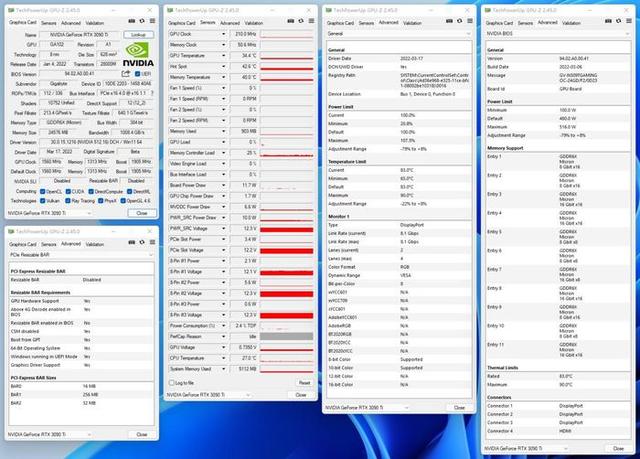Image resolution: width=640 pixels, height=459 pixels.
Task: Switch to Sensors tab in PCIe Resizable BAR window
Action: click(49, 244)
